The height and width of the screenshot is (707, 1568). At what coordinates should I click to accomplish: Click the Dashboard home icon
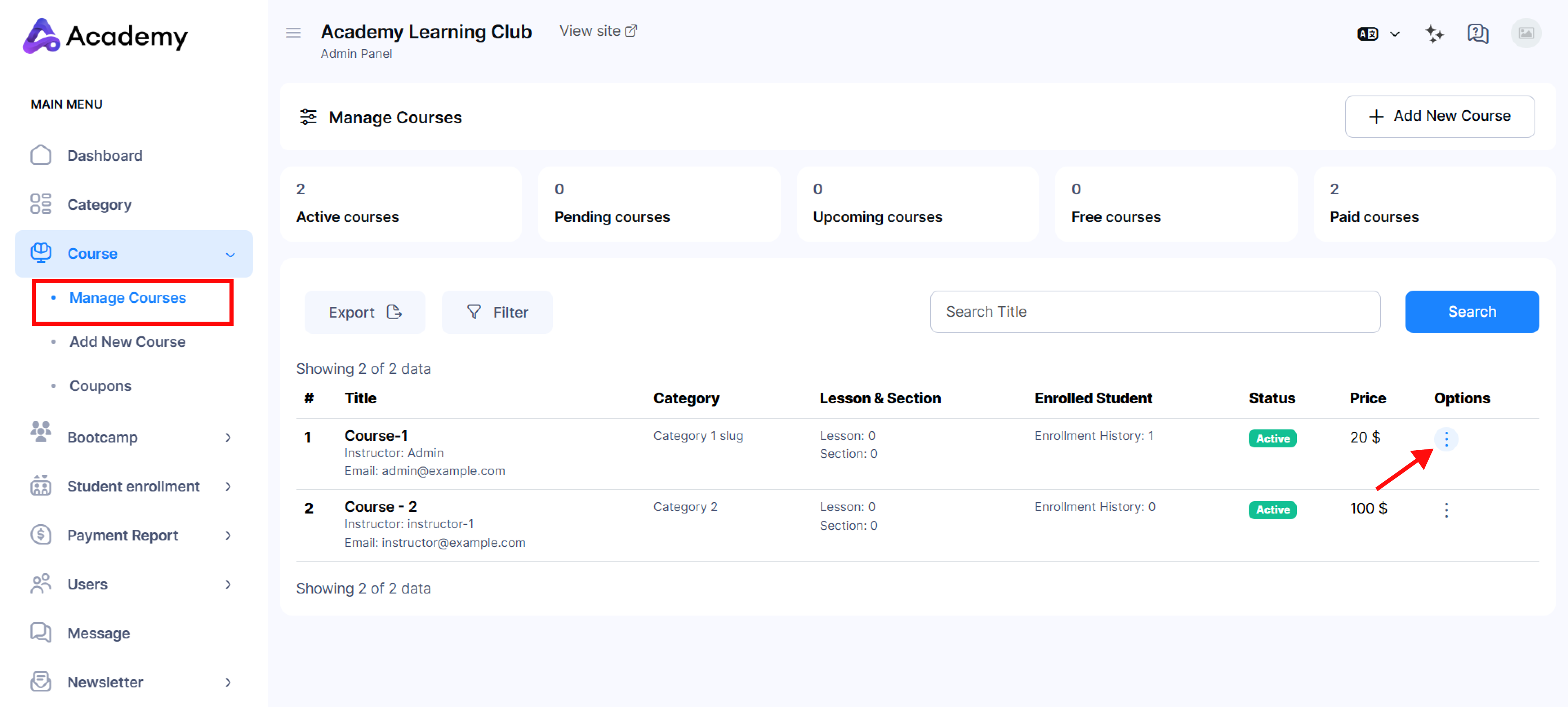point(41,155)
